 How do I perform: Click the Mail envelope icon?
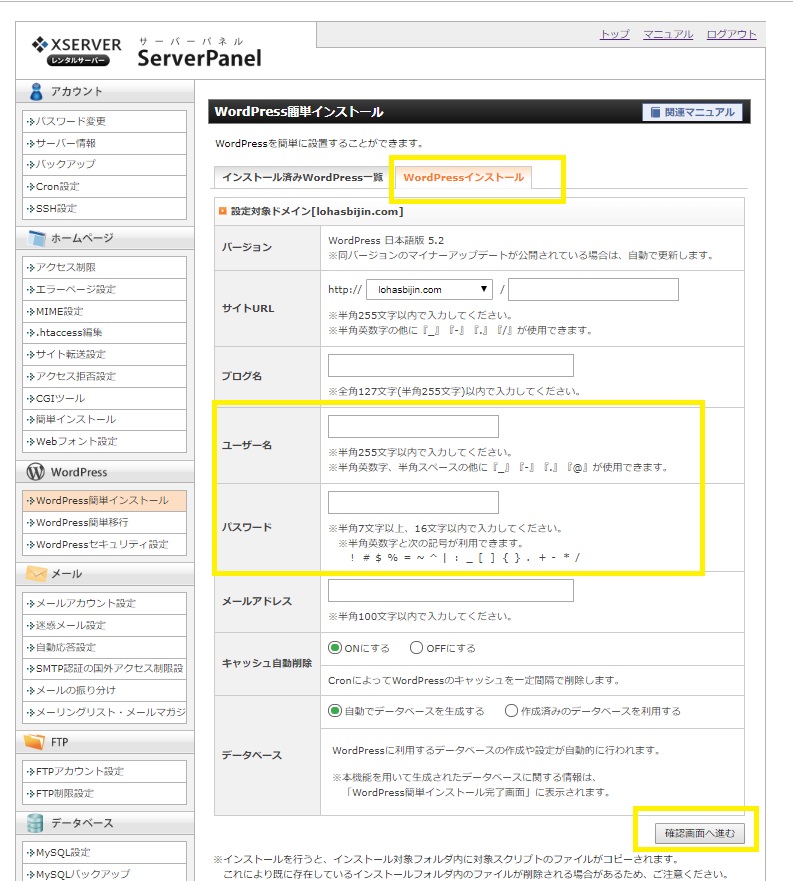pyautogui.click(x=37, y=574)
